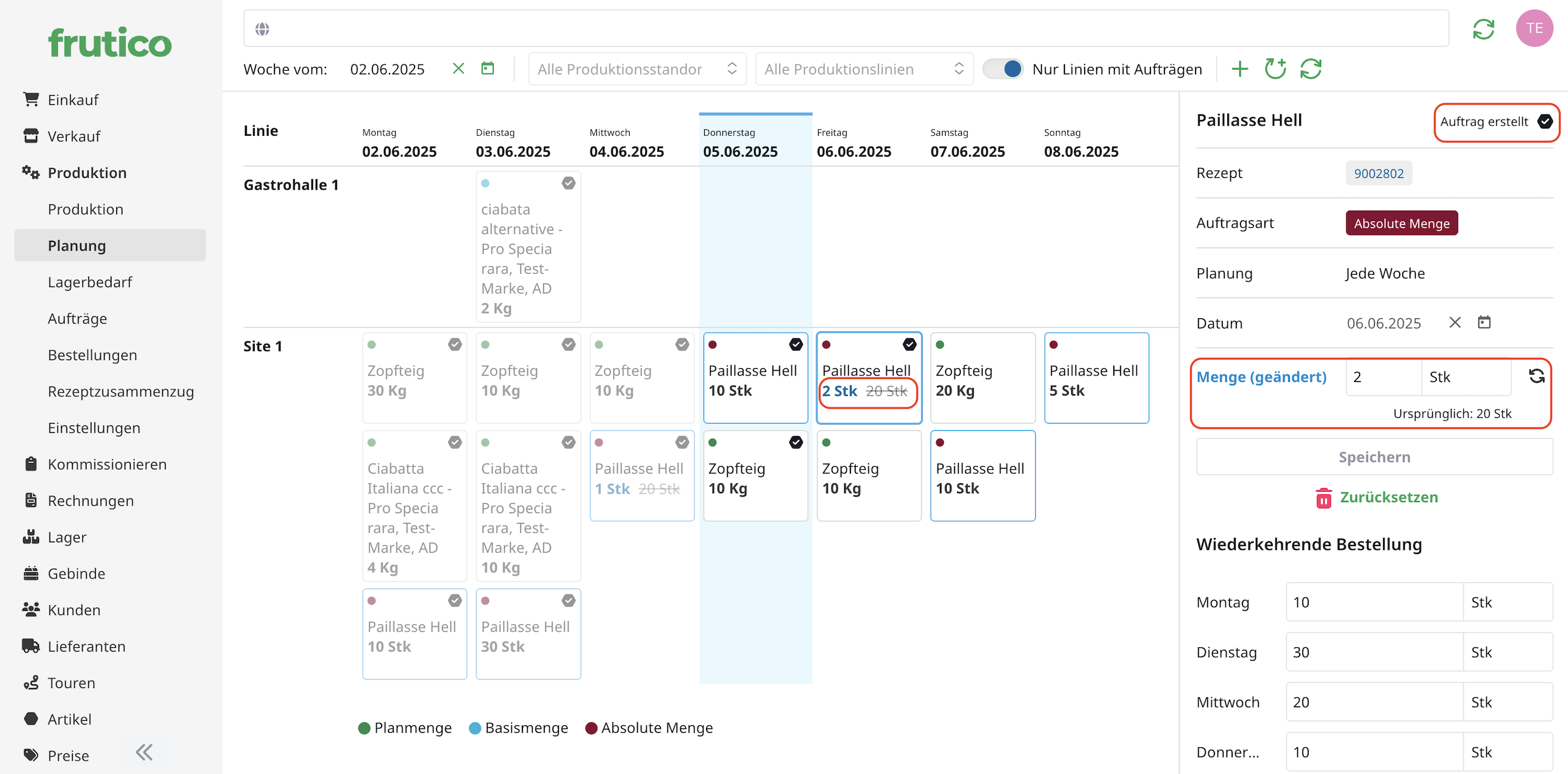Toggle 'Nur Linien mit Aufträgen' switch

[1003, 69]
